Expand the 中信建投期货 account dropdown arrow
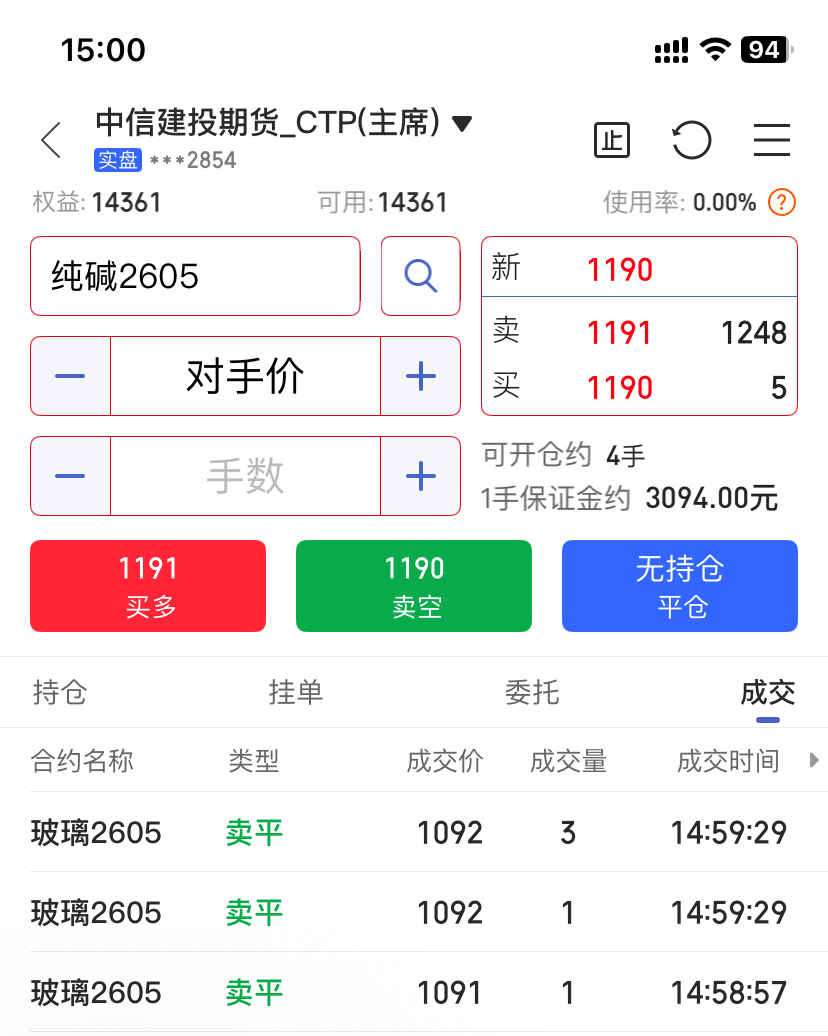 [x=462, y=124]
